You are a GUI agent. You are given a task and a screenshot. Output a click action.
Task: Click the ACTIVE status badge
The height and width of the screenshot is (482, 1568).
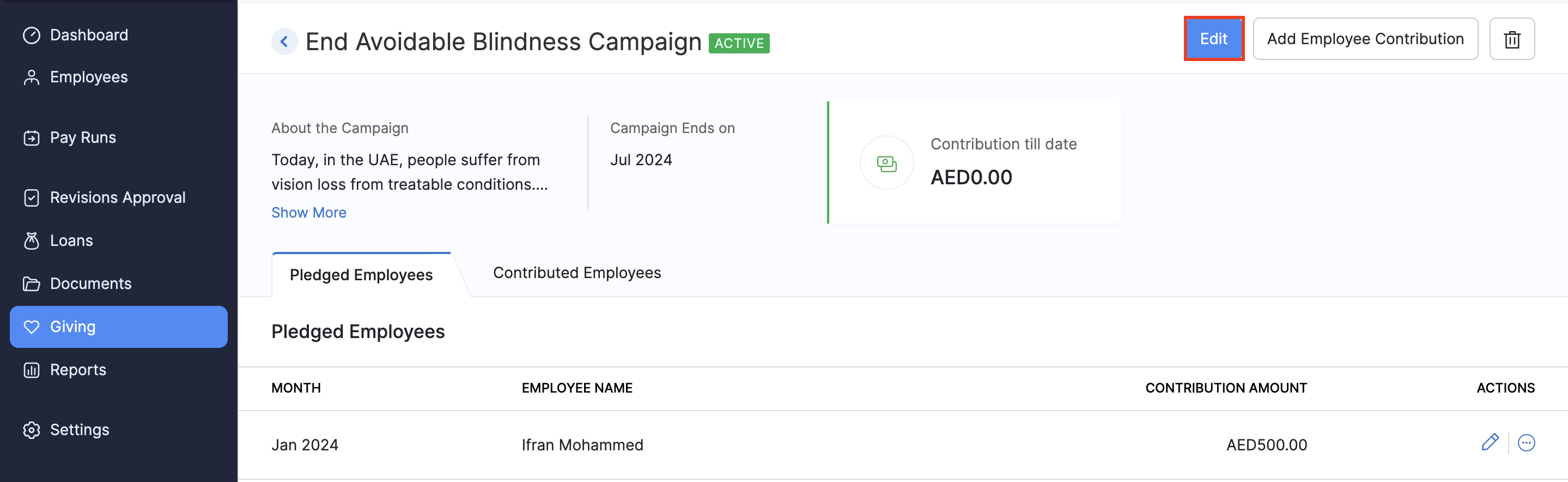point(739,43)
